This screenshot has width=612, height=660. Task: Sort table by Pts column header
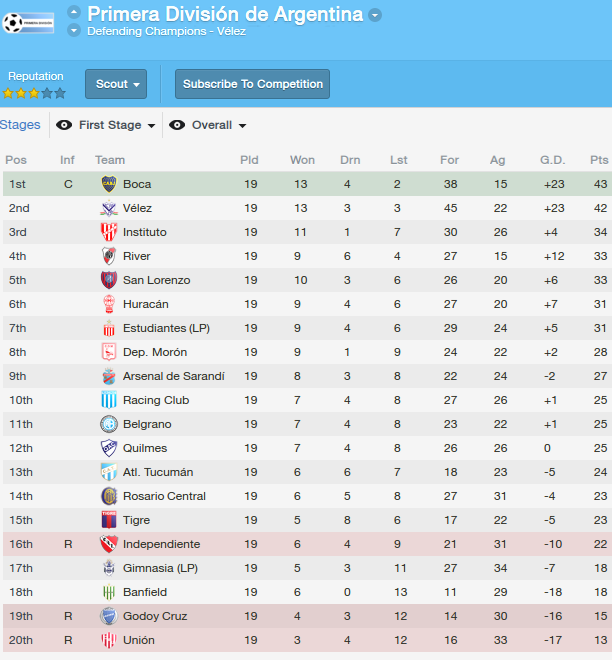coord(599,160)
